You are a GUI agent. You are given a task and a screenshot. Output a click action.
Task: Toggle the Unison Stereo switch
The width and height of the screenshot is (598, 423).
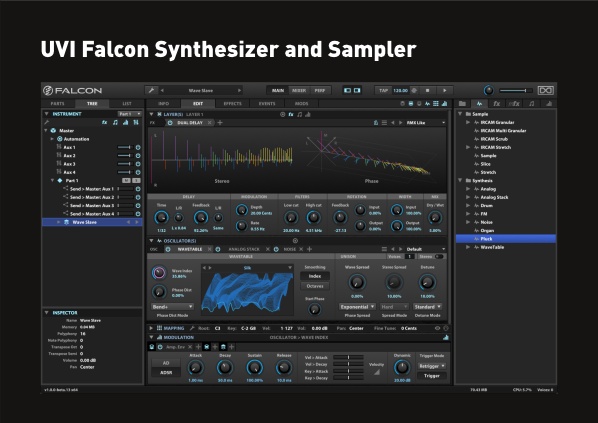coord(439,257)
